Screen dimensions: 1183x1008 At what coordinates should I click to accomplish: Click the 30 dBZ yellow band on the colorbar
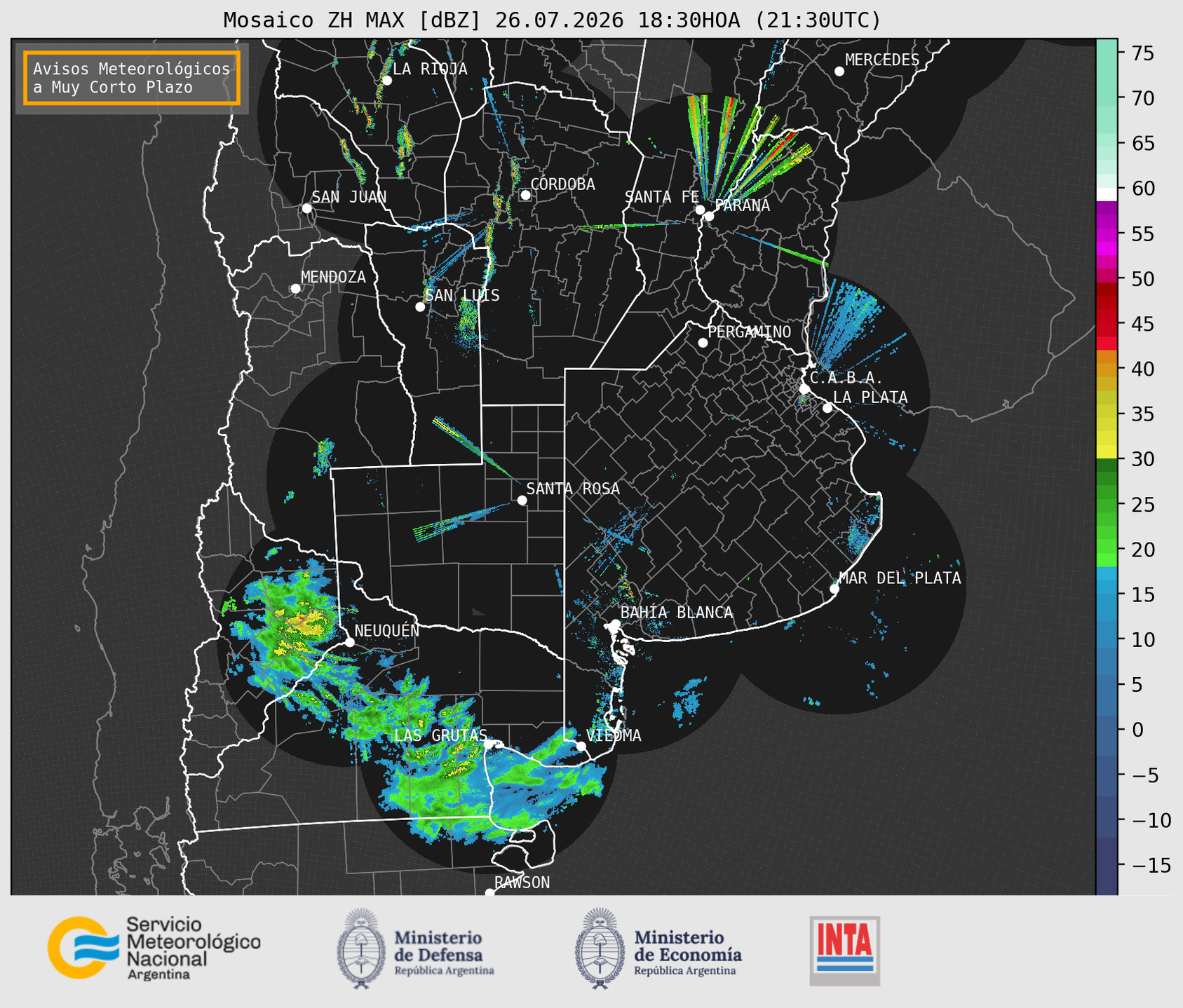tap(1107, 452)
